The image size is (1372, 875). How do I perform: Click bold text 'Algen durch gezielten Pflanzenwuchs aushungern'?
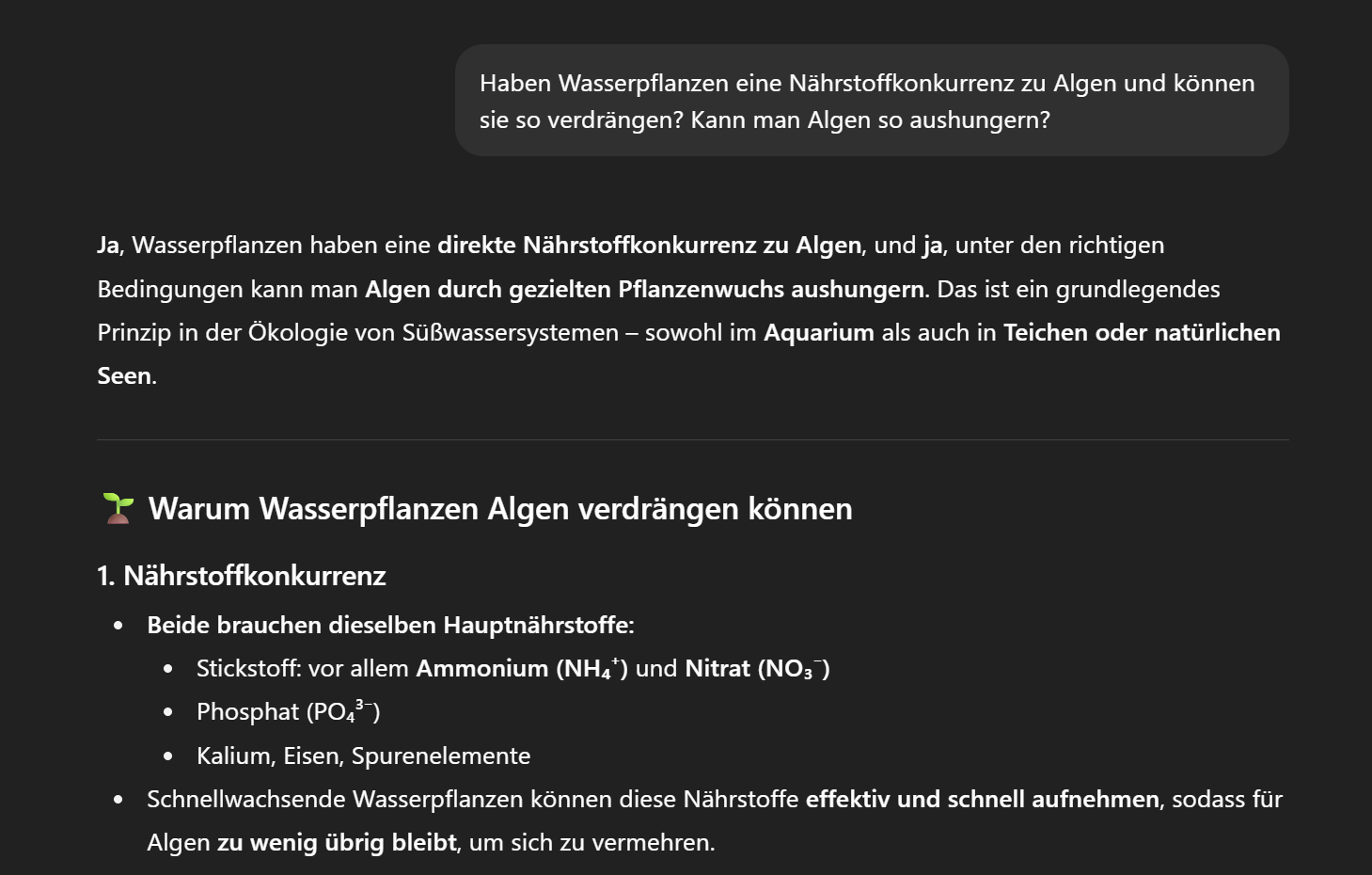(644, 289)
